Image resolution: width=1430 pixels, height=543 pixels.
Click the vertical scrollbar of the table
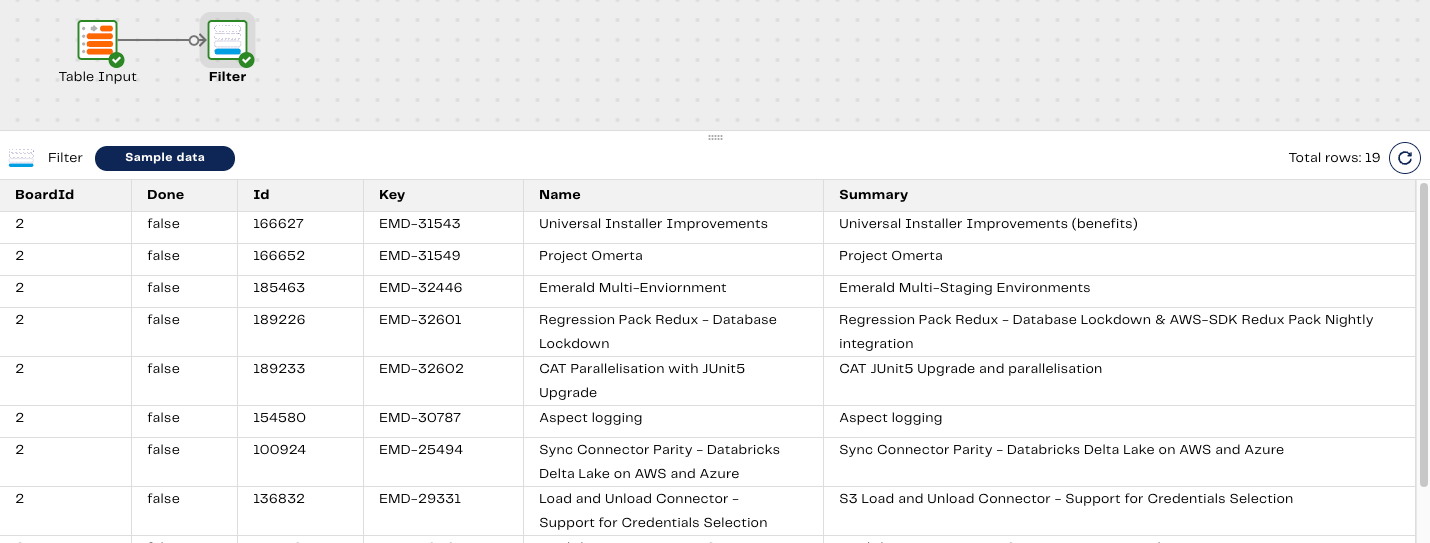[1423, 335]
